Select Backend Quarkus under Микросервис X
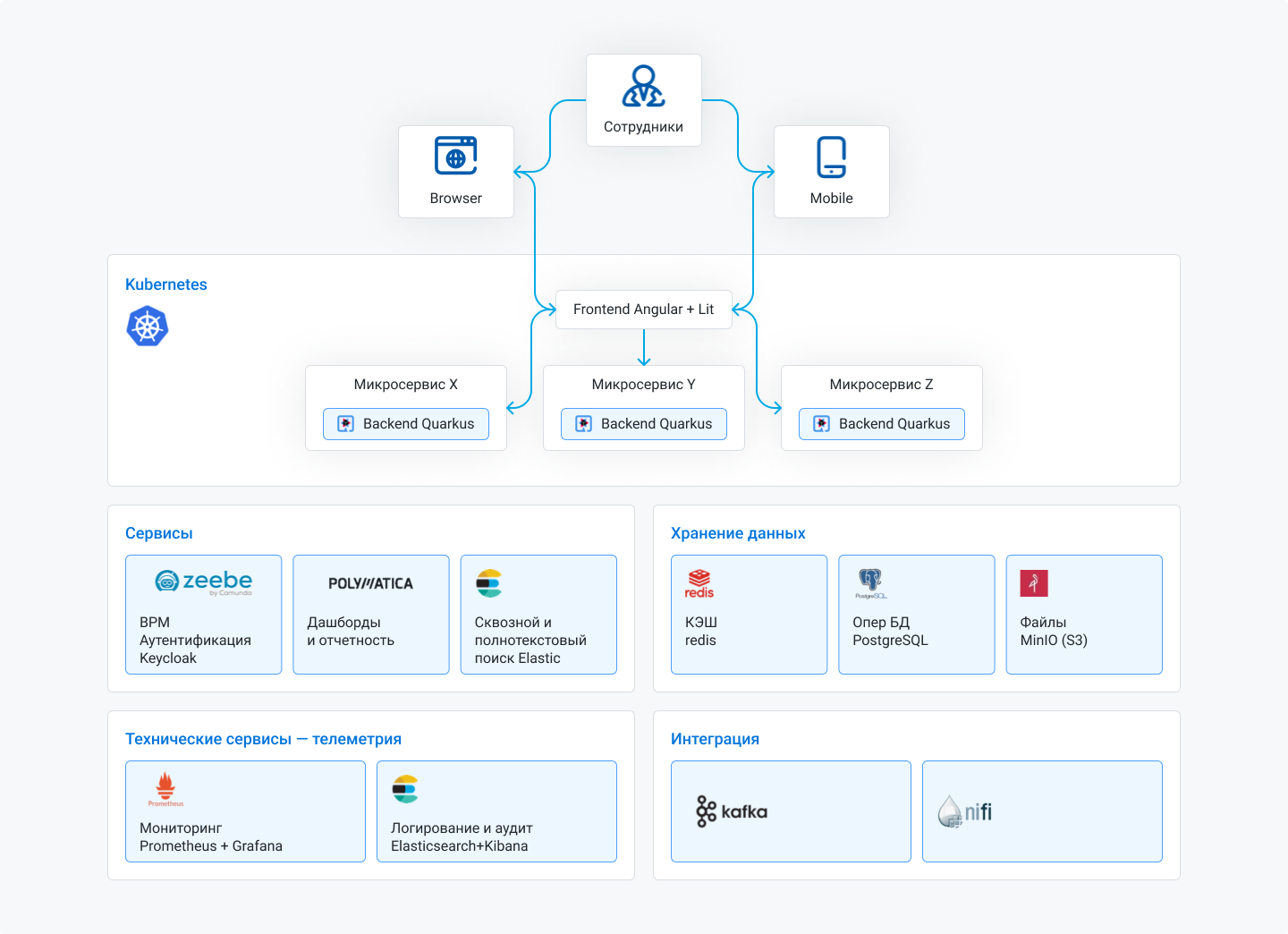The height and width of the screenshot is (934, 1288). coord(406,424)
